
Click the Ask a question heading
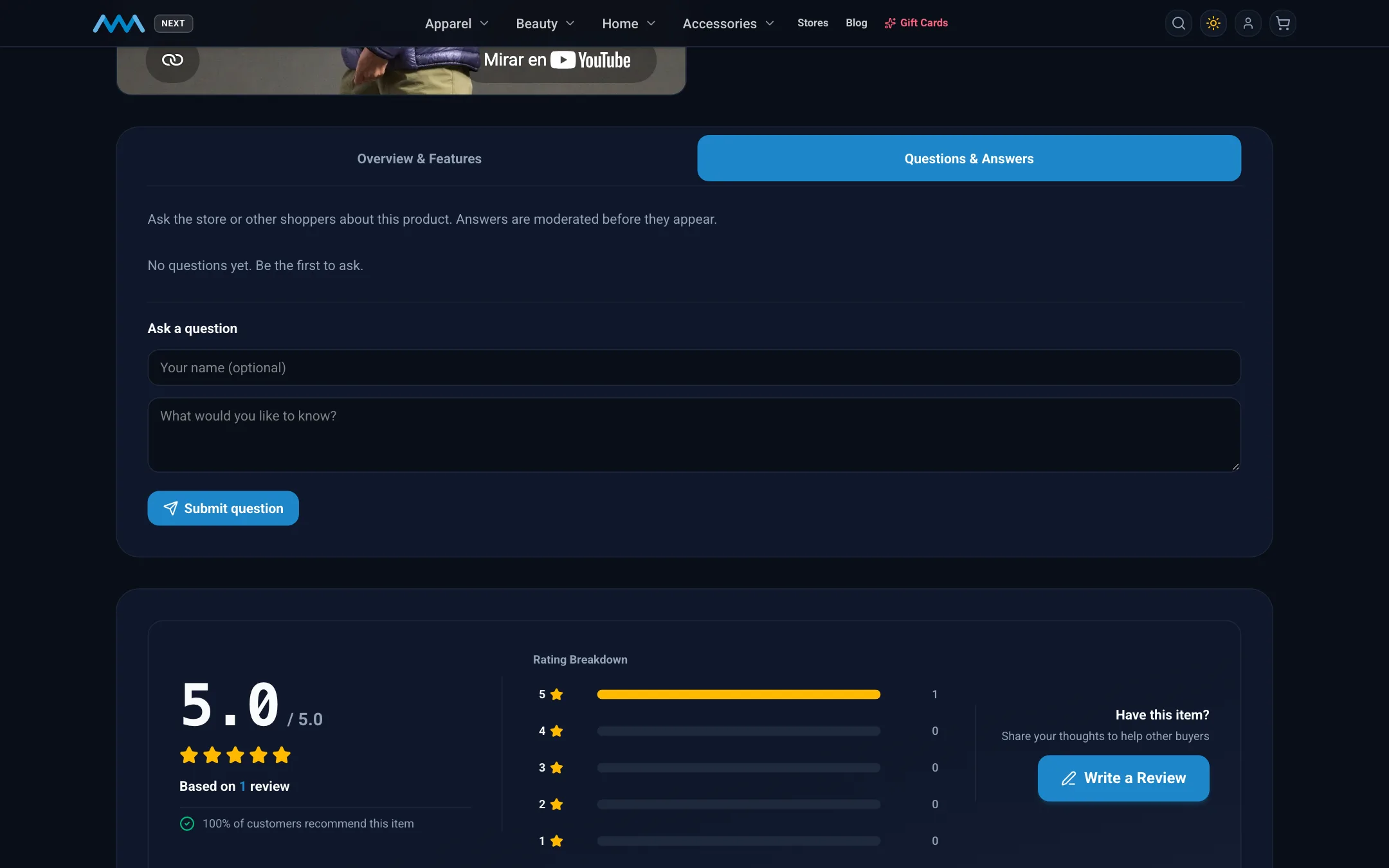192,329
